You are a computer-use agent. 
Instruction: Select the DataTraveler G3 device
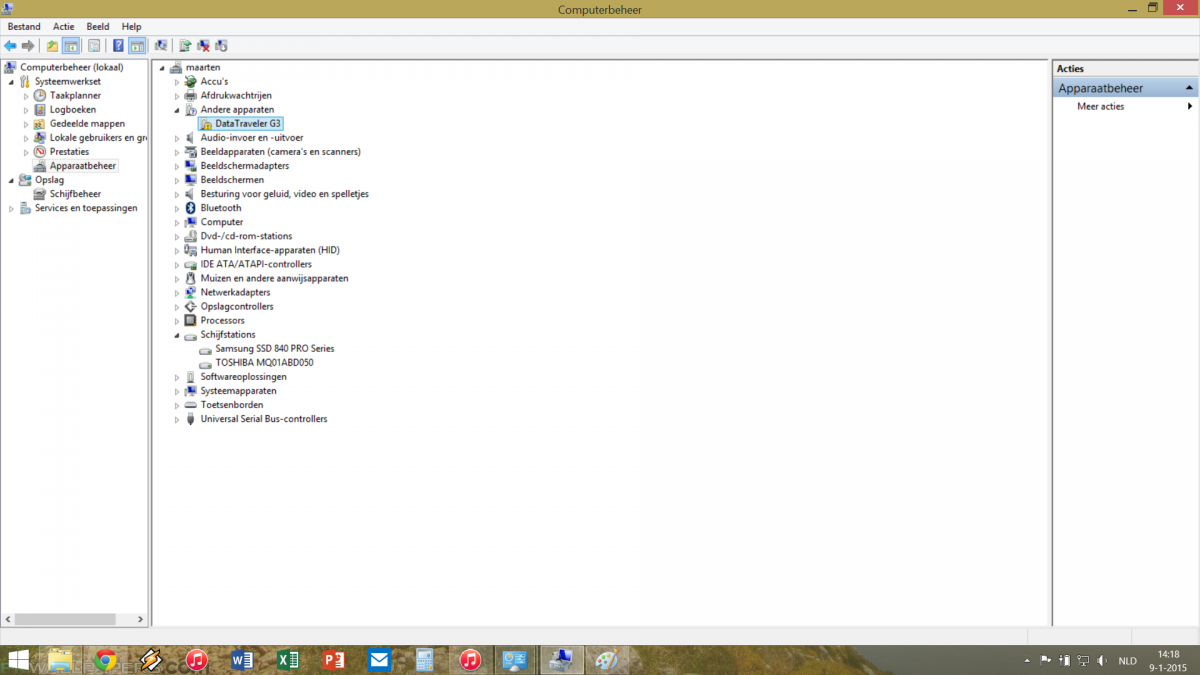click(x=240, y=123)
